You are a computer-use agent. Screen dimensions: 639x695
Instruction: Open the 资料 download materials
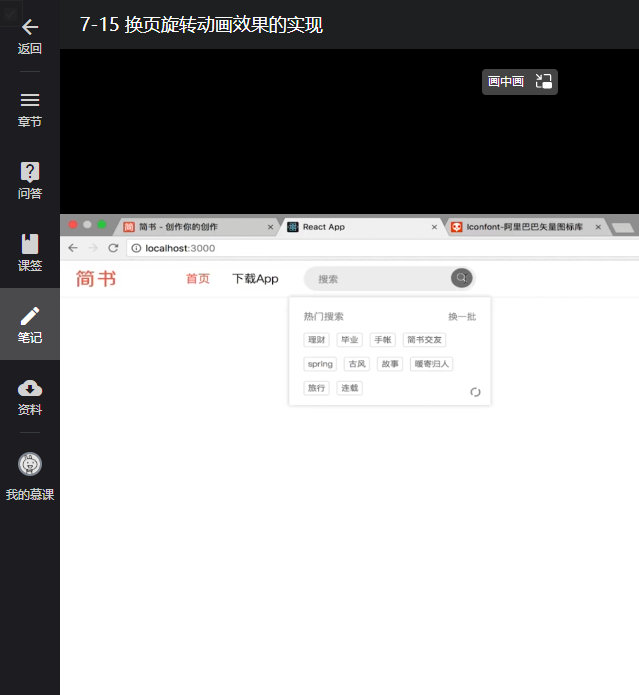[30, 397]
